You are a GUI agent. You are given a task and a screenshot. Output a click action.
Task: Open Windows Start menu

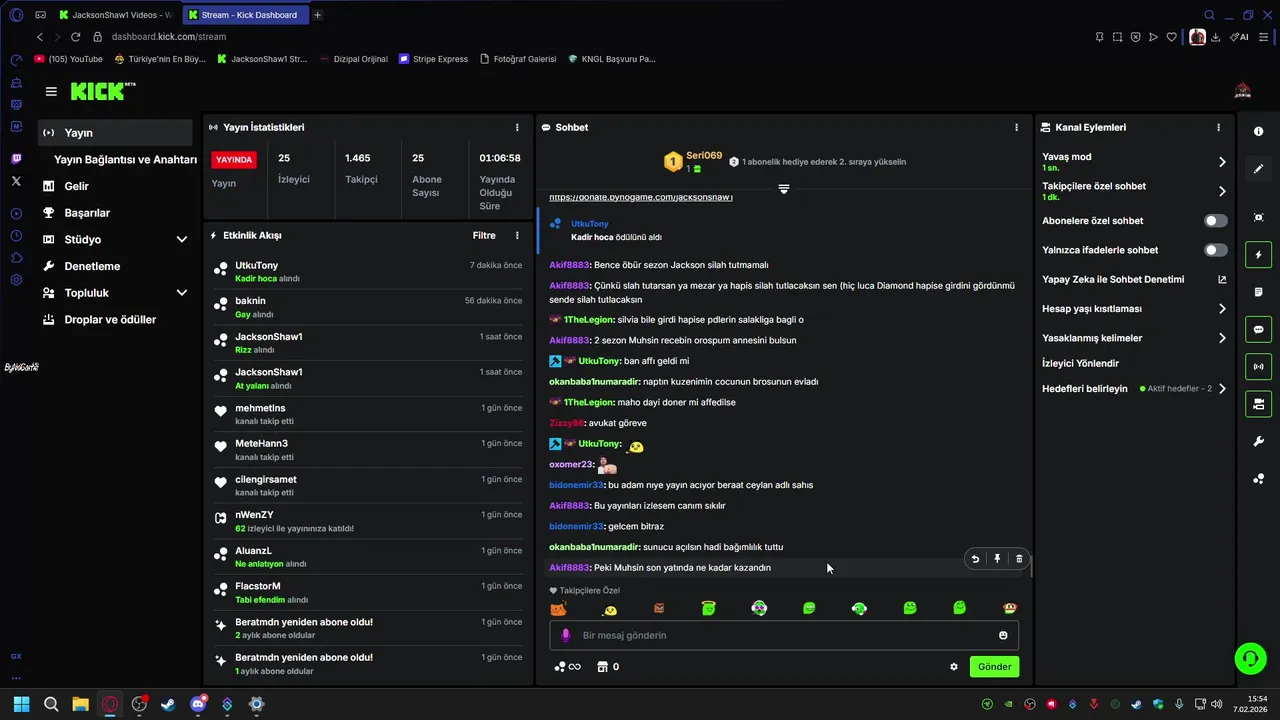(21, 704)
